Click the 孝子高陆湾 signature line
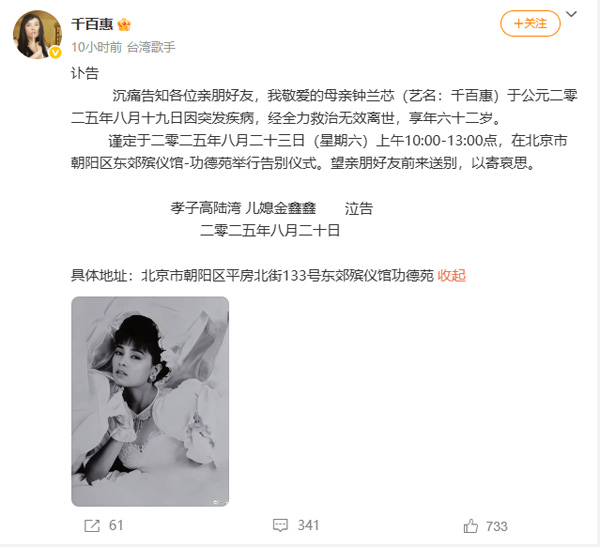Viewport: 600px width, 547px height. coord(272,208)
